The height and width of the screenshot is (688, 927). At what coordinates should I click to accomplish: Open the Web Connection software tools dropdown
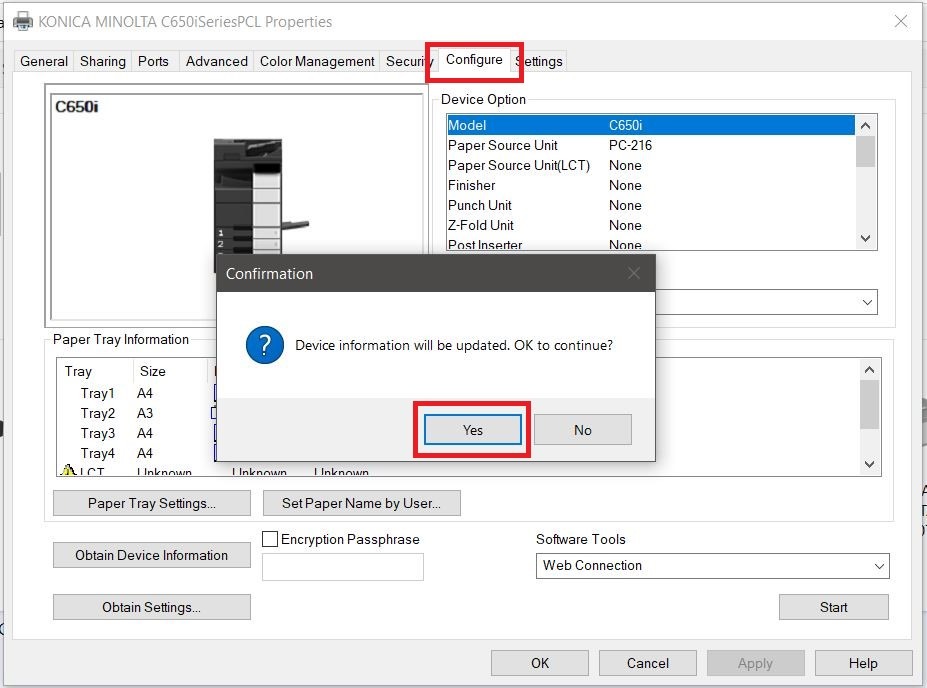point(712,566)
